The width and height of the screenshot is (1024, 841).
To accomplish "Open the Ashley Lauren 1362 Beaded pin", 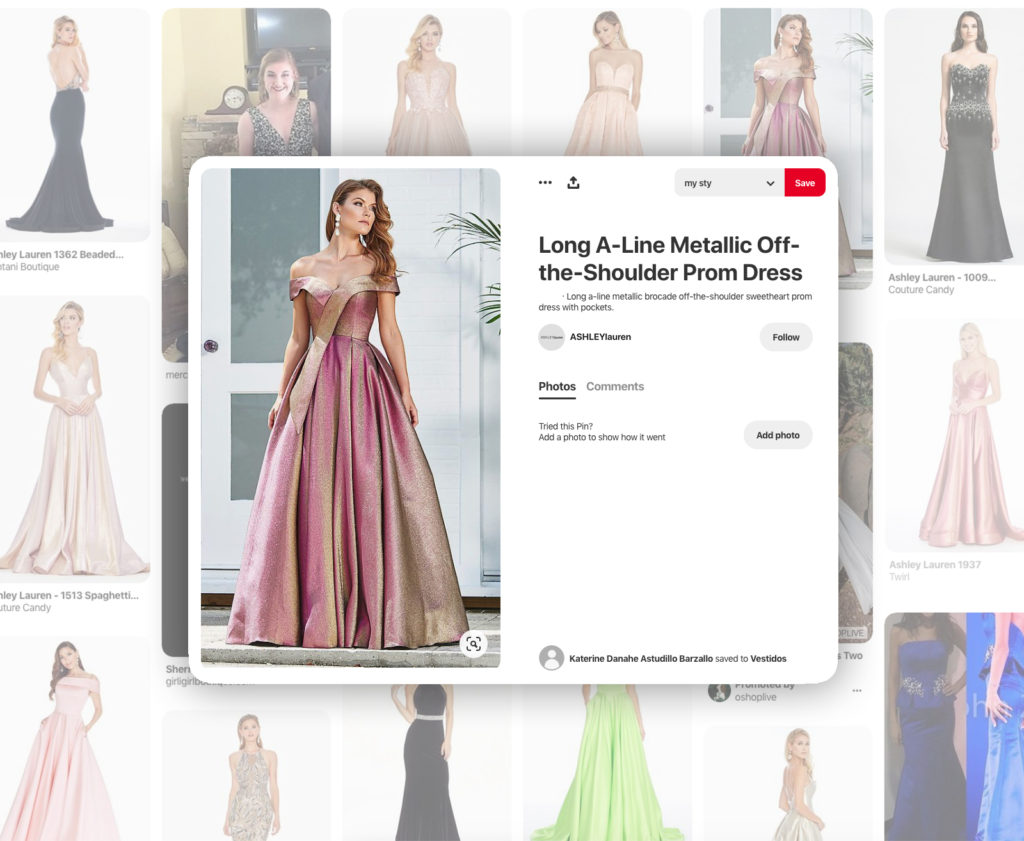I will point(75,124).
